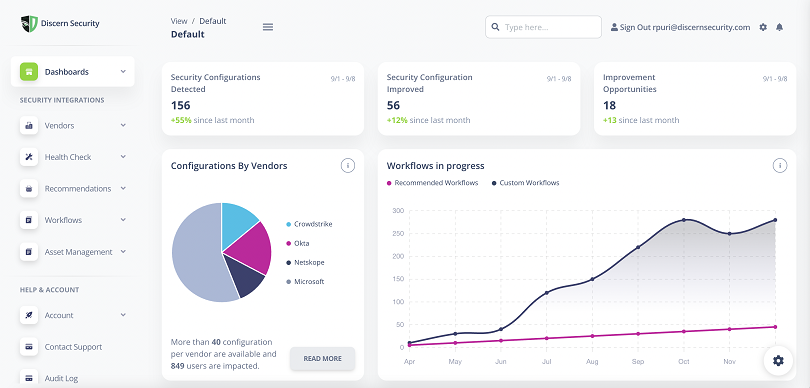Expand the Vendors menu chevron

[123, 125]
